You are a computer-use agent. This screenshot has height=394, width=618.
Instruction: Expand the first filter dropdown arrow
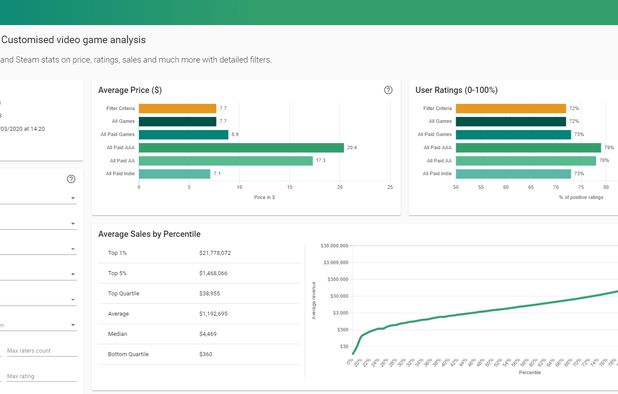point(73,198)
